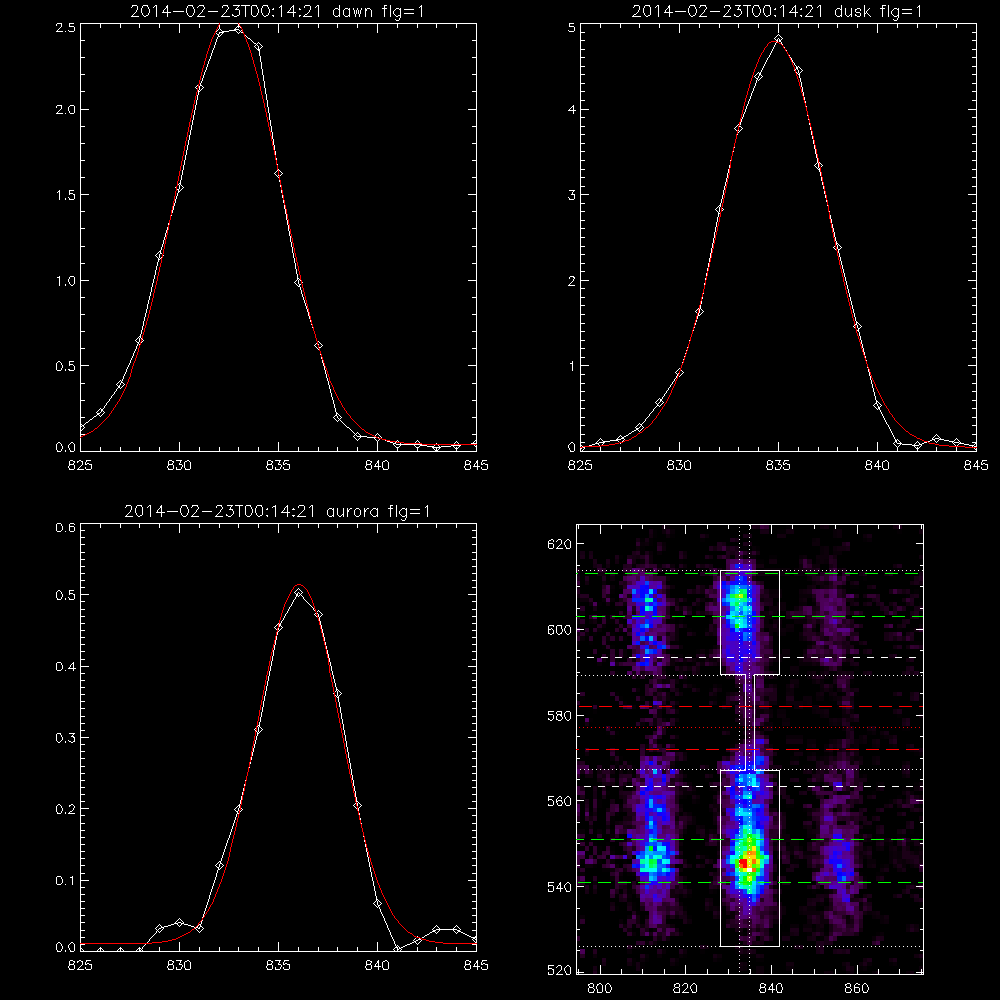Click y-axis label 0.6 on aurora plot

pos(64,527)
